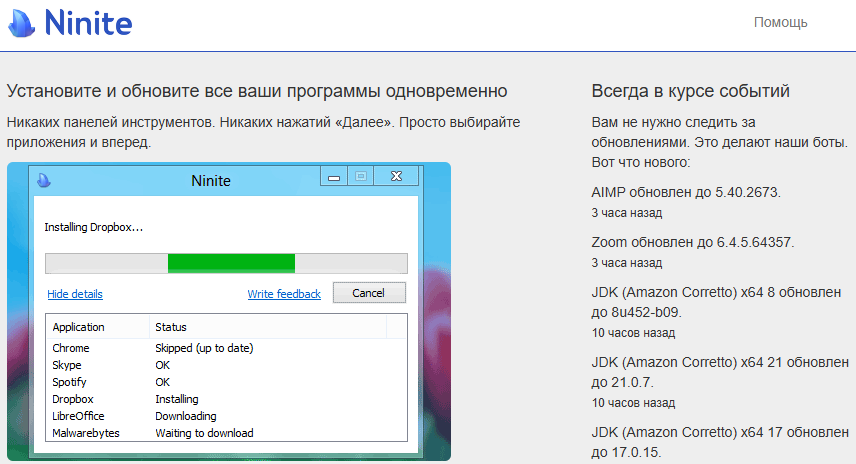This screenshot has width=856, height=464.
Task: Cancel the installation
Action: tap(369, 293)
